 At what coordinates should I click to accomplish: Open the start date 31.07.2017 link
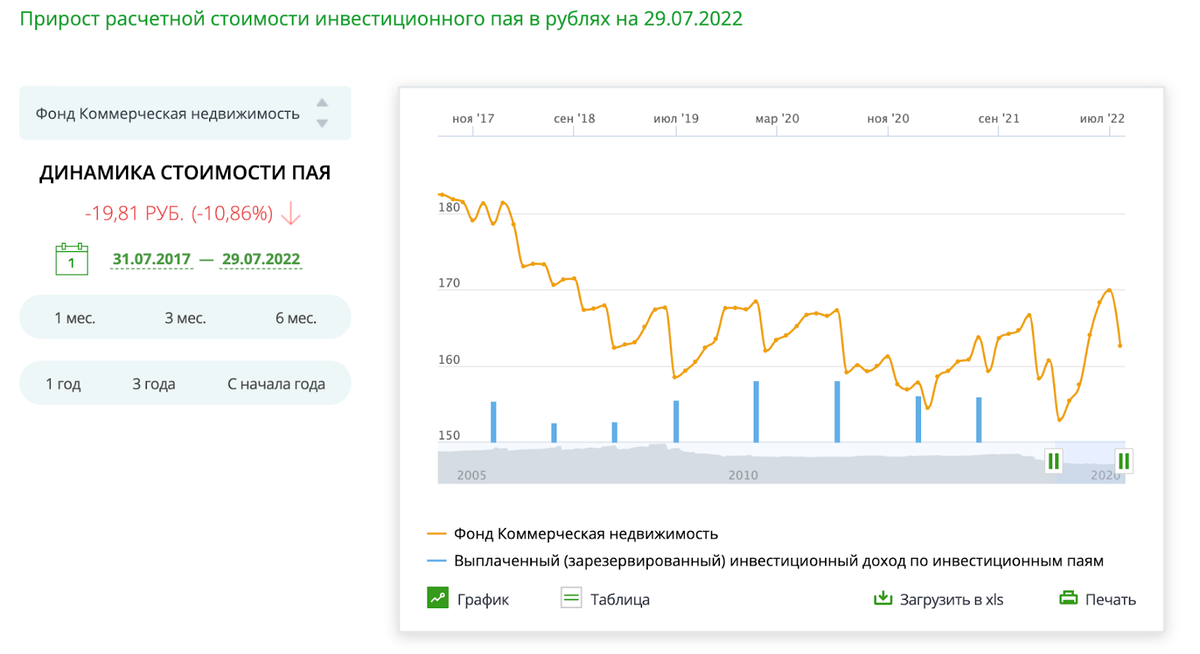(x=150, y=258)
